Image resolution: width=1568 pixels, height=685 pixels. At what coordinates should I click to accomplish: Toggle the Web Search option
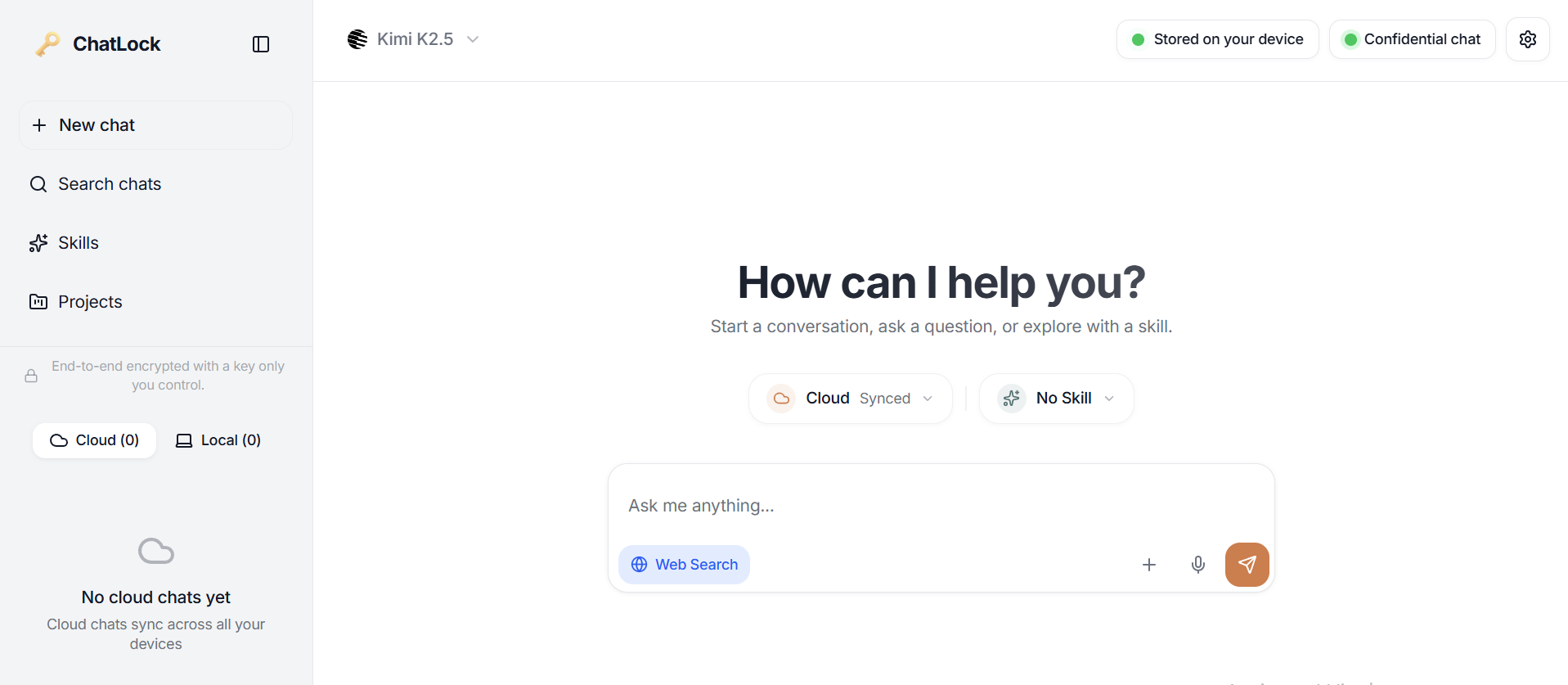coord(684,565)
